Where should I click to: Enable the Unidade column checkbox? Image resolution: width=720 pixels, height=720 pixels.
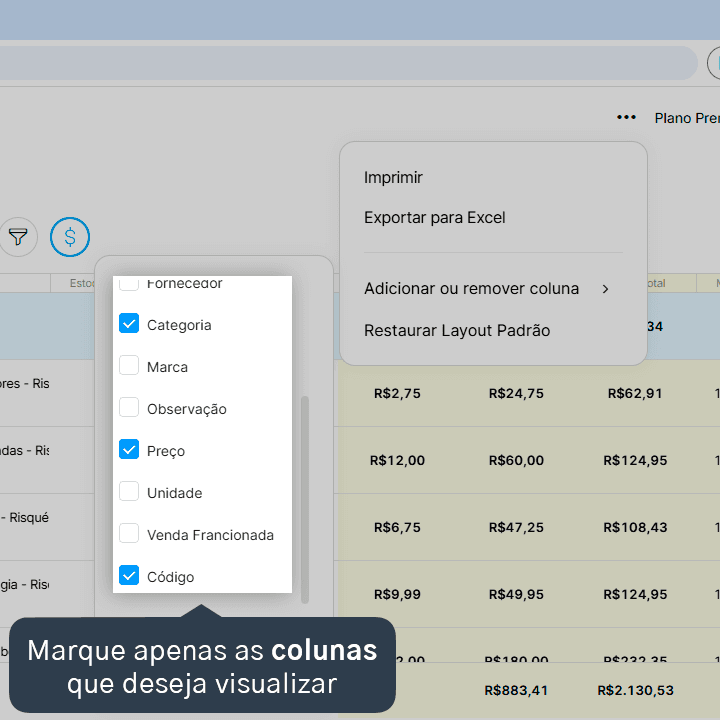[x=129, y=491]
